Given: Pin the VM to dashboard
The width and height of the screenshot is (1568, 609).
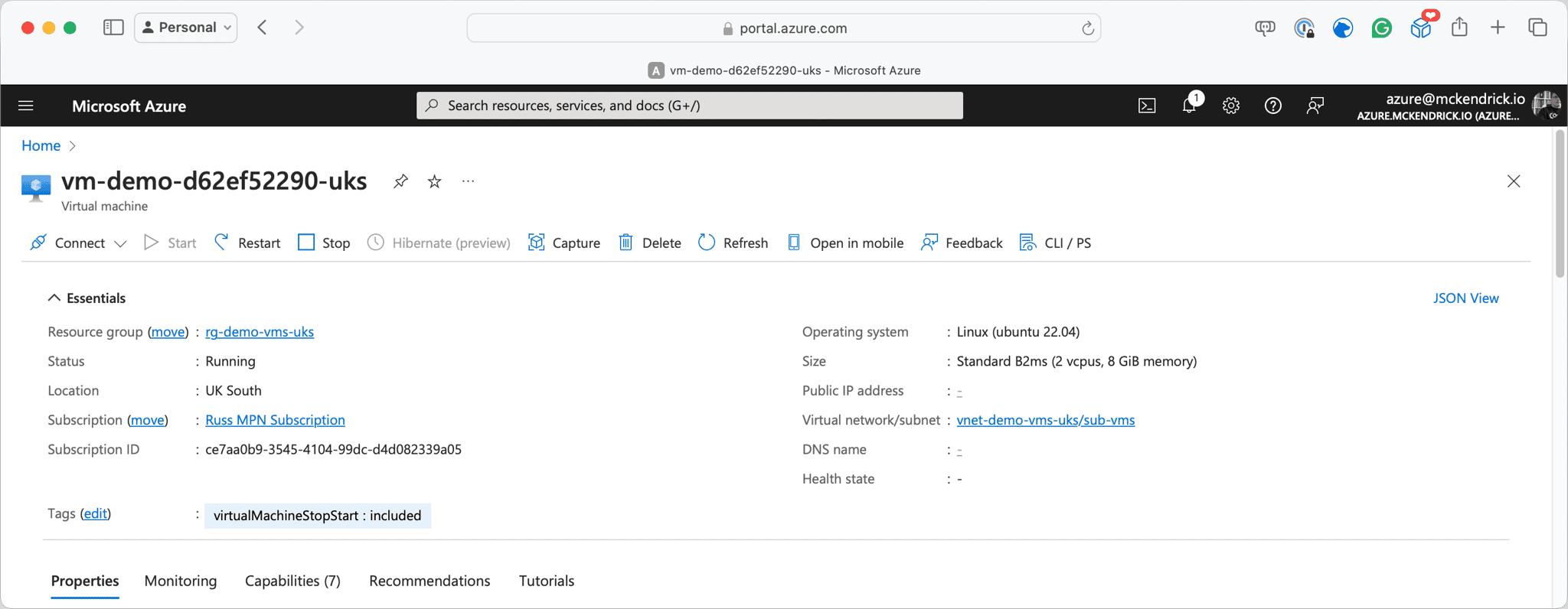Looking at the screenshot, I should [x=400, y=181].
